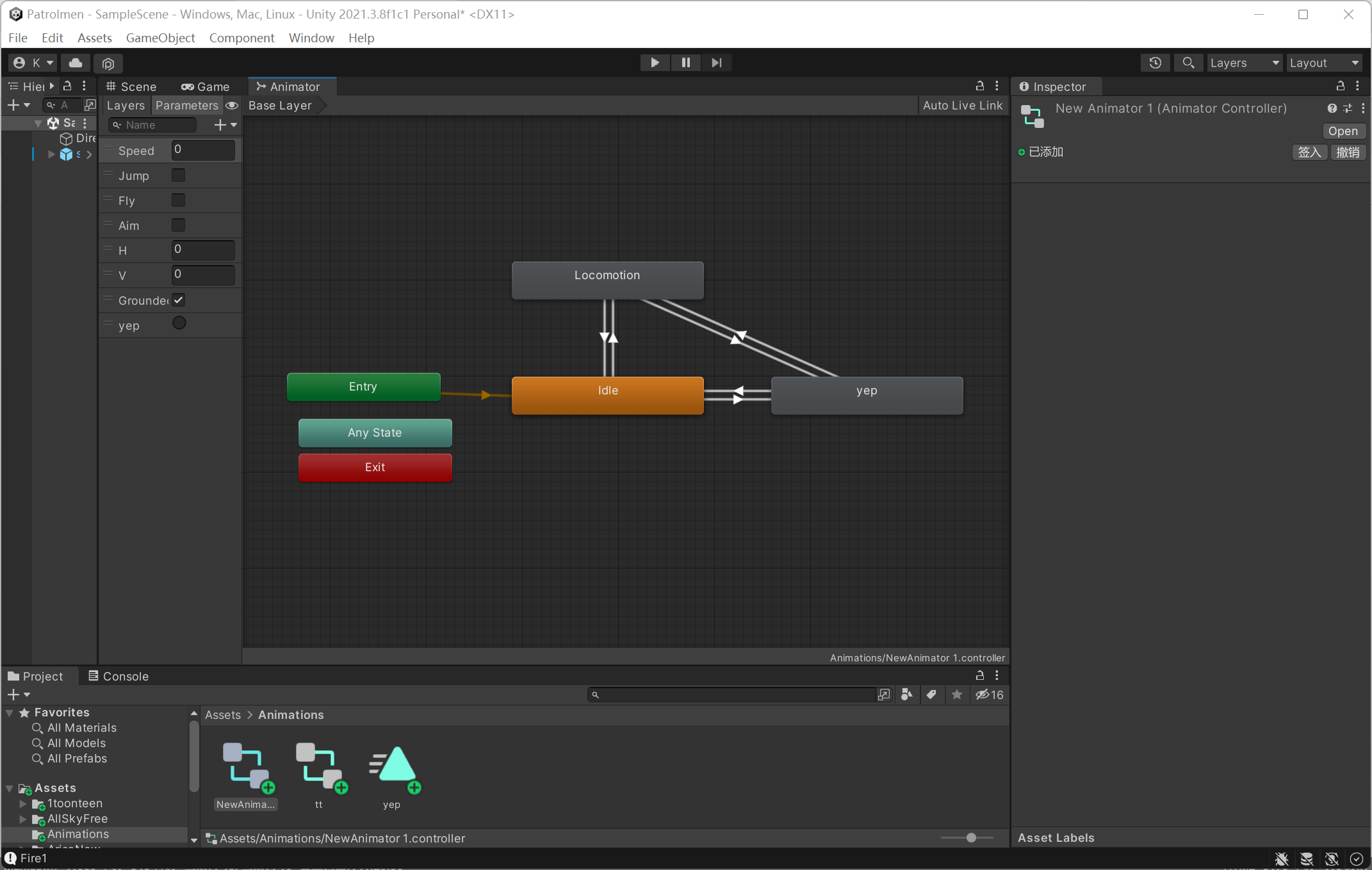Search Project by type
This screenshot has height=870, width=1372.
coord(906,695)
